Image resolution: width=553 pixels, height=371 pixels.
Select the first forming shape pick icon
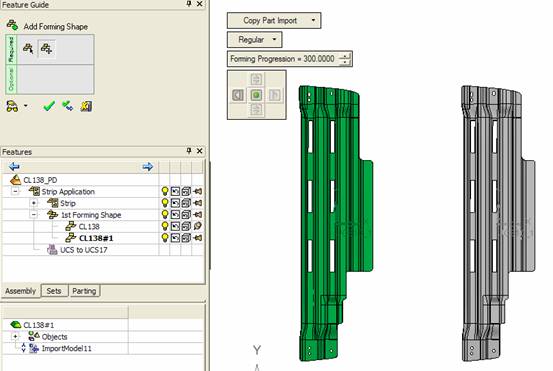click(x=28, y=48)
